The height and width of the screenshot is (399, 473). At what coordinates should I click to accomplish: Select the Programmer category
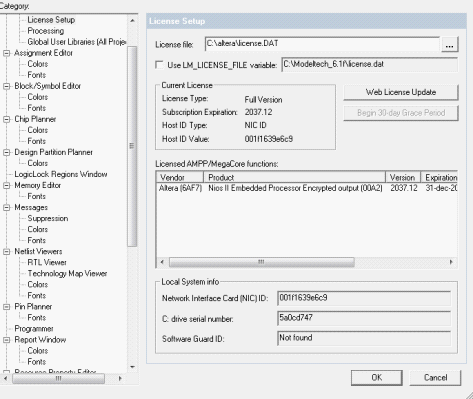click(x=34, y=329)
